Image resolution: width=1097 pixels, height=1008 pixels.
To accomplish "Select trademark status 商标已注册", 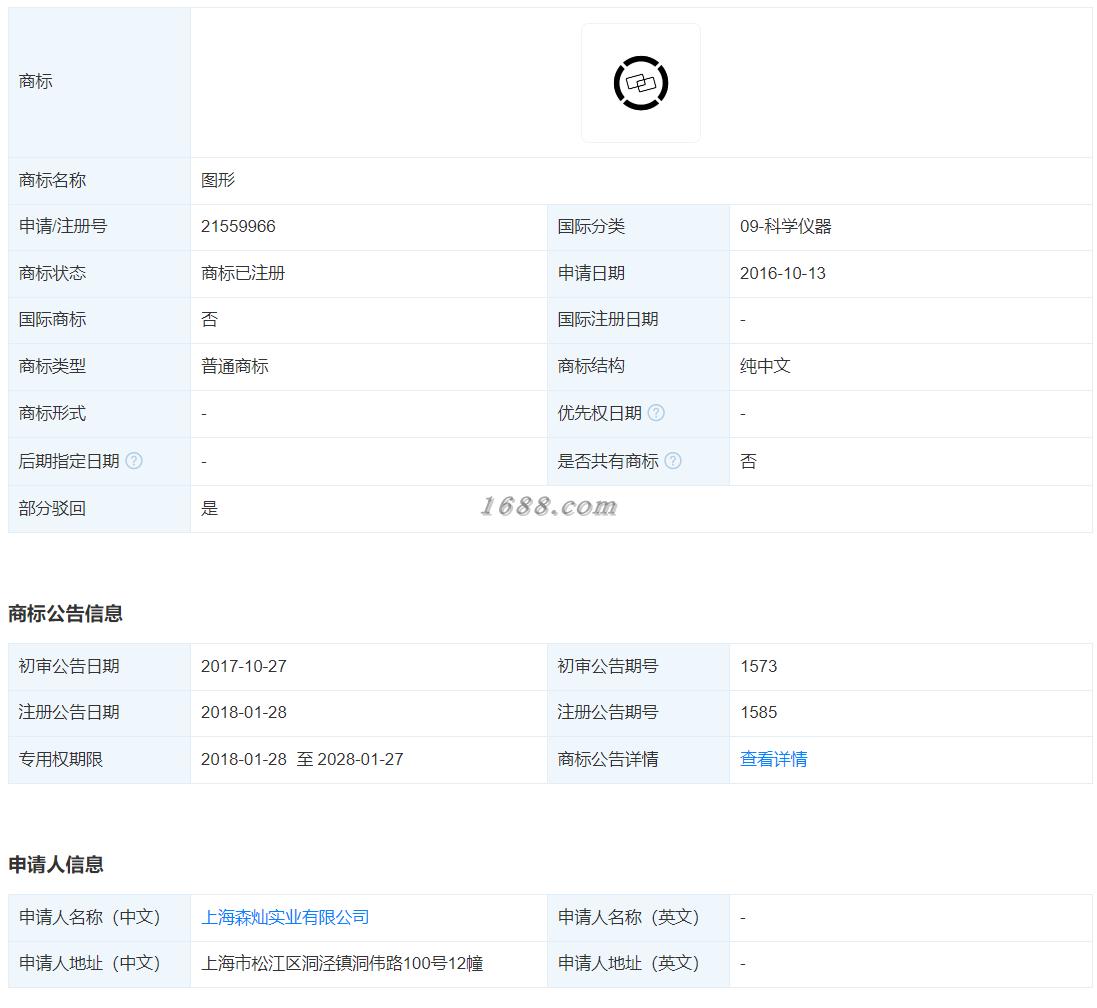I will (243, 273).
